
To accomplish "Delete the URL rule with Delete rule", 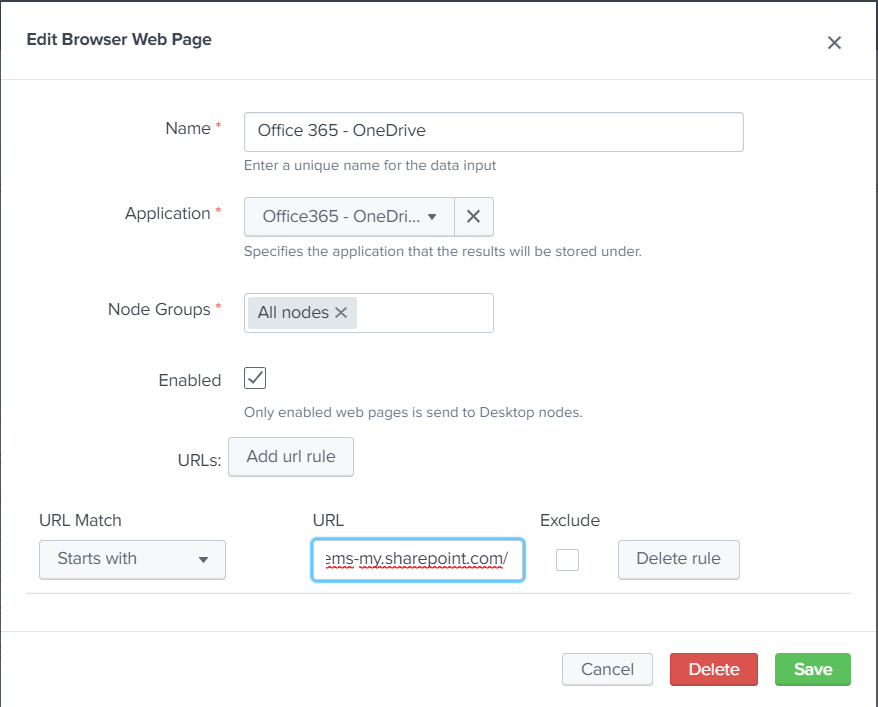I will tap(678, 559).
